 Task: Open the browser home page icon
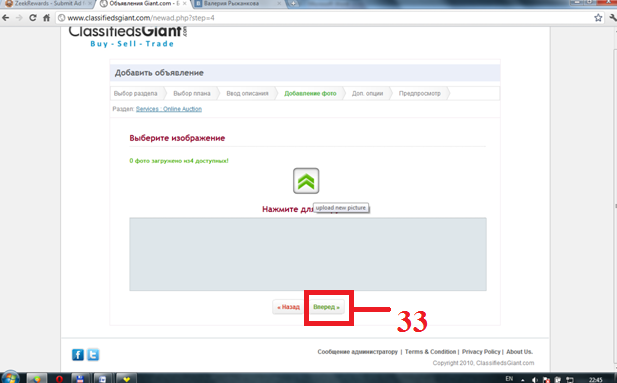46,18
